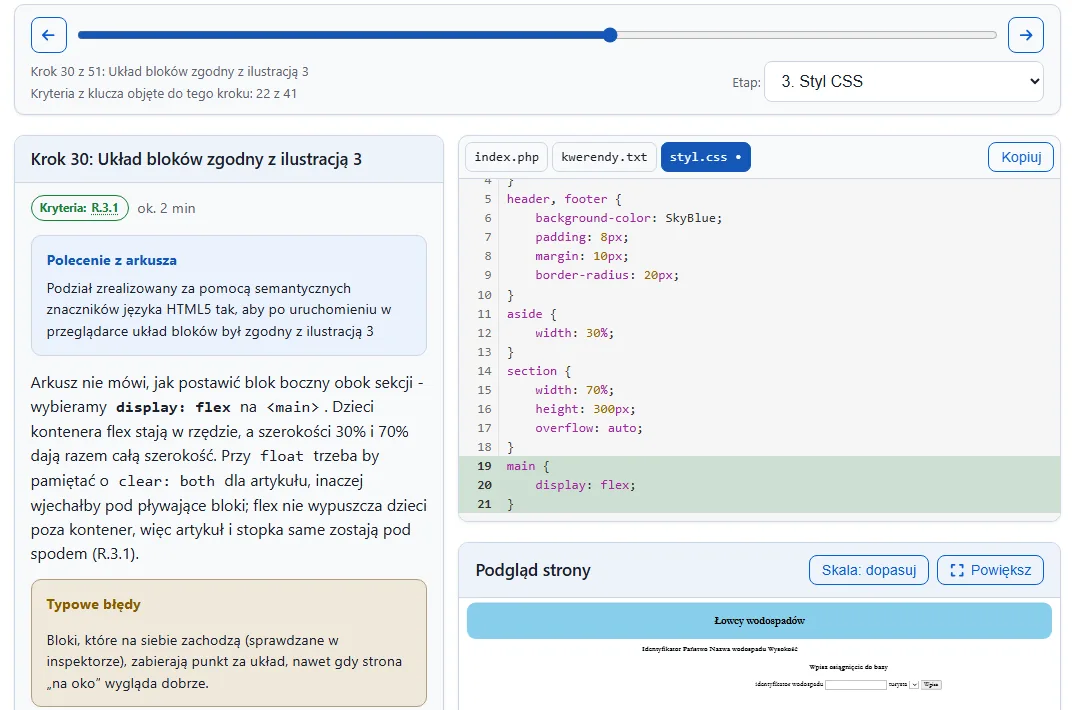Click the "Polecenie z arkusza" heading
The height and width of the screenshot is (710, 1075).
(112, 260)
